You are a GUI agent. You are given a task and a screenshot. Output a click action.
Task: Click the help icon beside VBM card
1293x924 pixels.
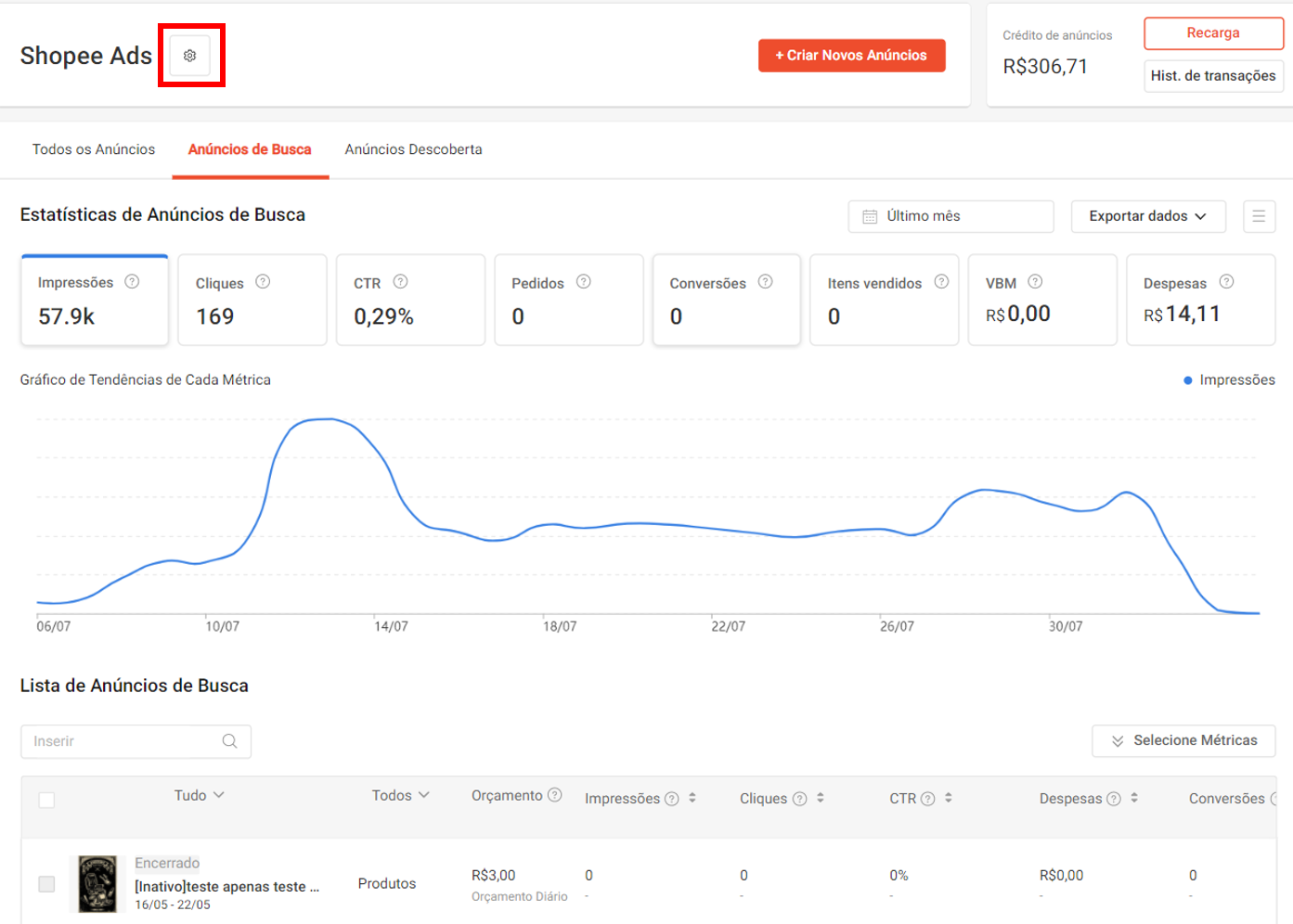(x=1035, y=281)
